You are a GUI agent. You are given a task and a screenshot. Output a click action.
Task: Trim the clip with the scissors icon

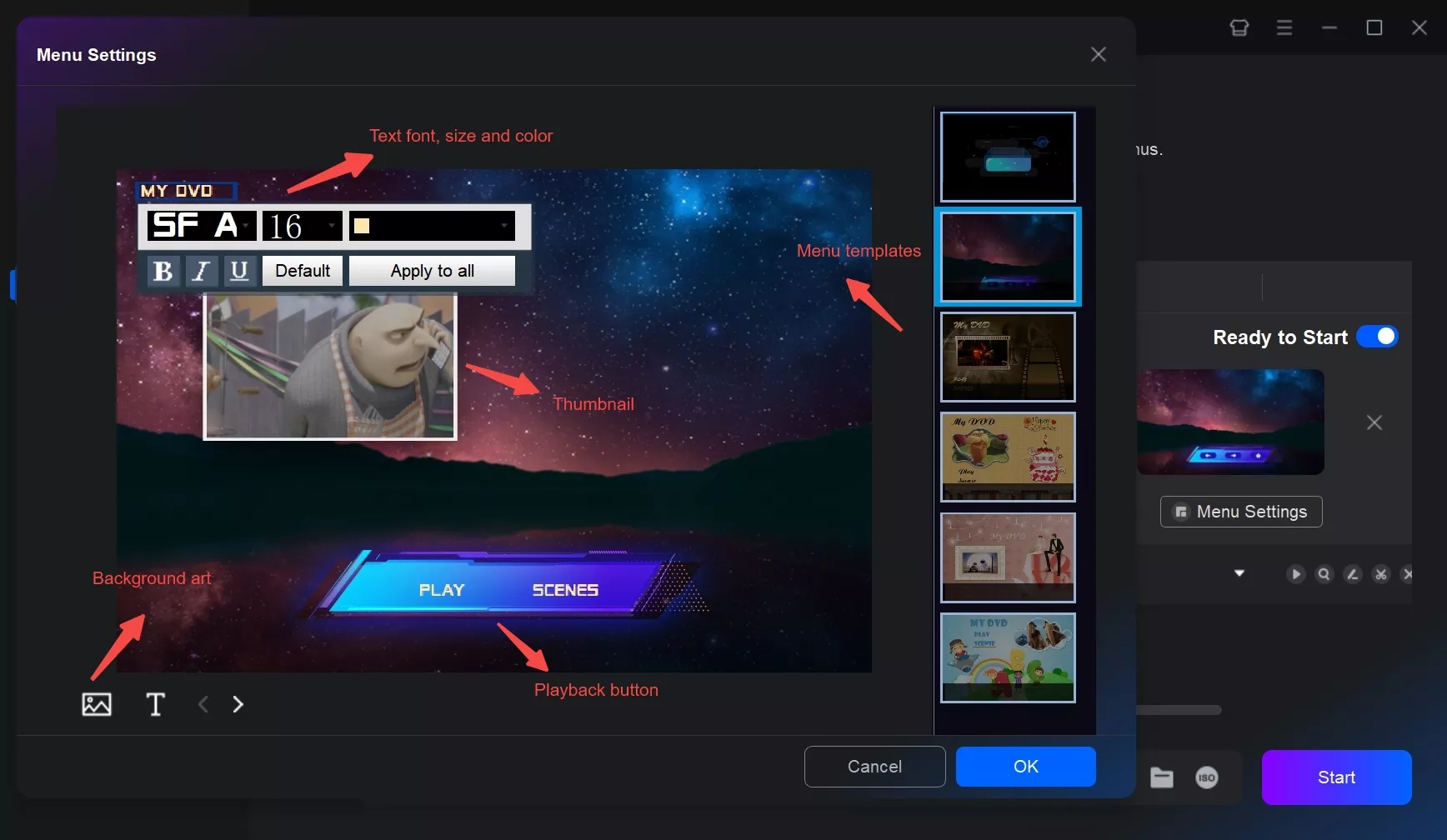point(1381,574)
